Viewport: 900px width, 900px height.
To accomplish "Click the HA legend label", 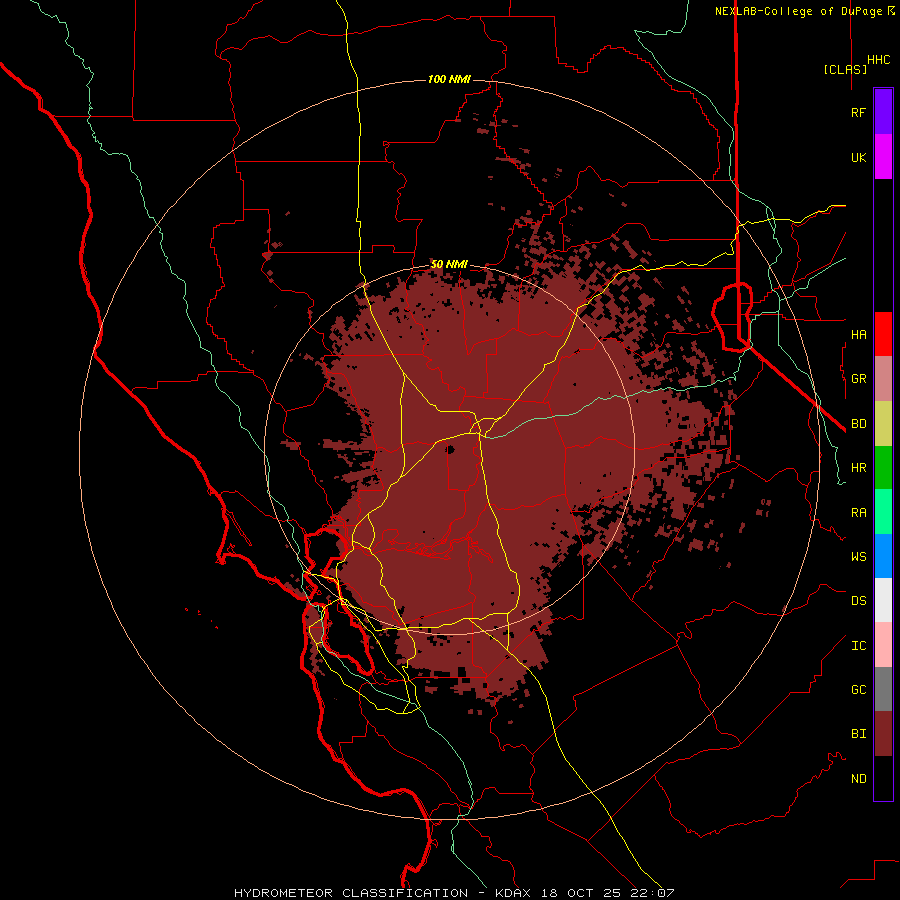I will pyautogui.click(x=858, y=334).
